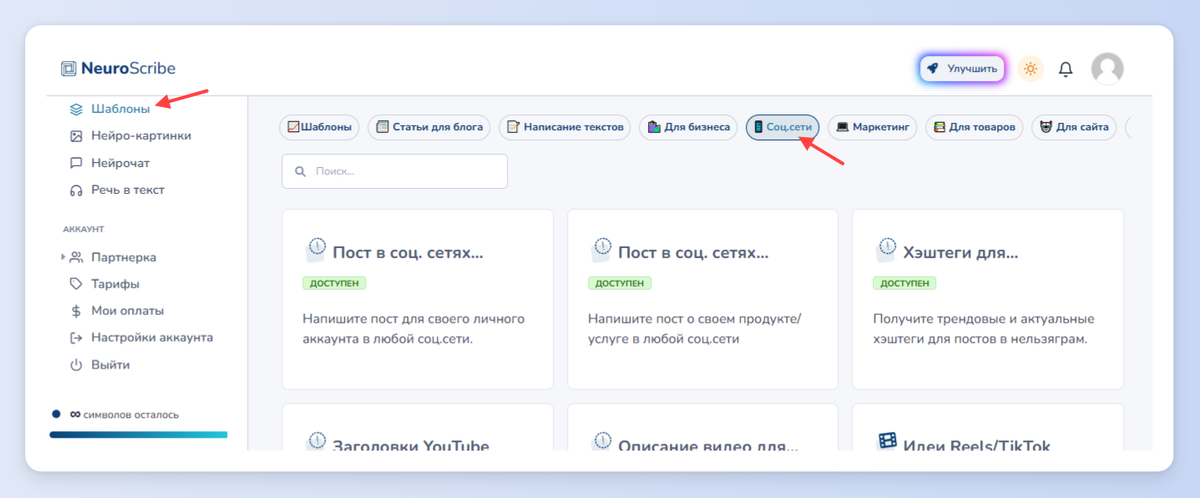Open the Партнерка menu item
1200x498 pixels.
pyautogui.click(x=123, y=257)
